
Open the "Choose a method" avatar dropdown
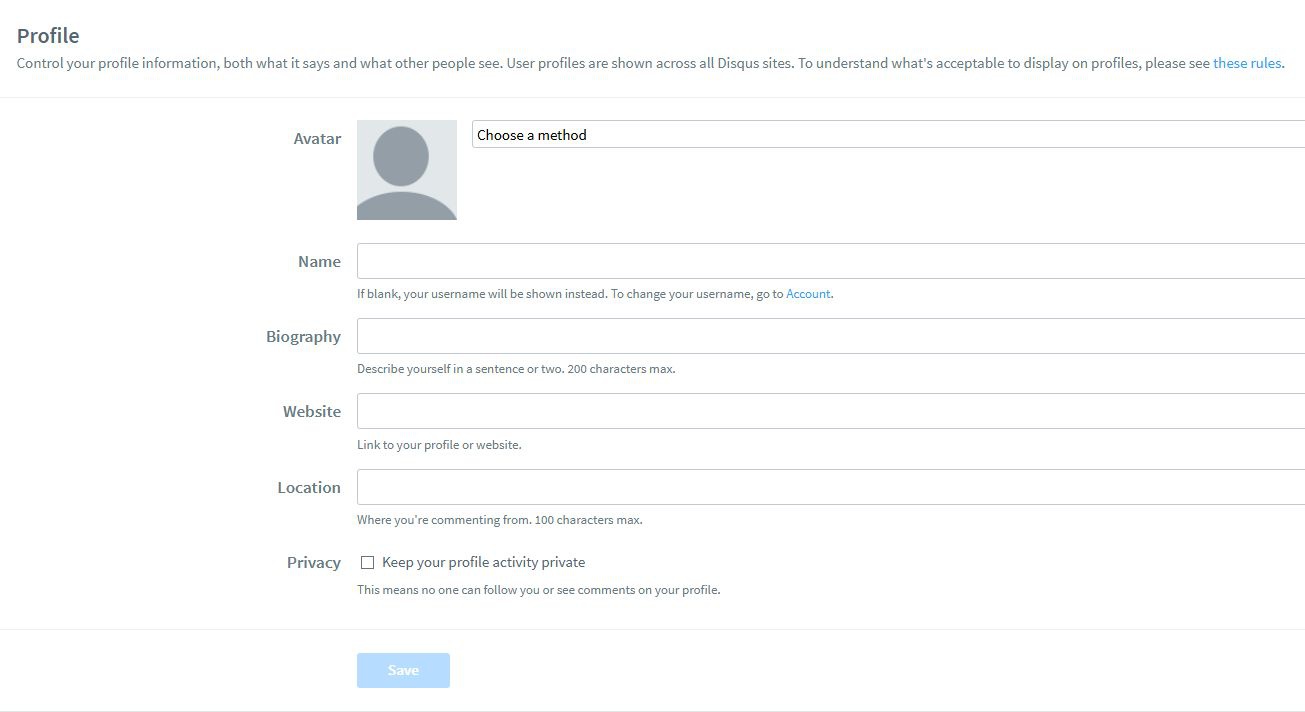tap(886, 135)
